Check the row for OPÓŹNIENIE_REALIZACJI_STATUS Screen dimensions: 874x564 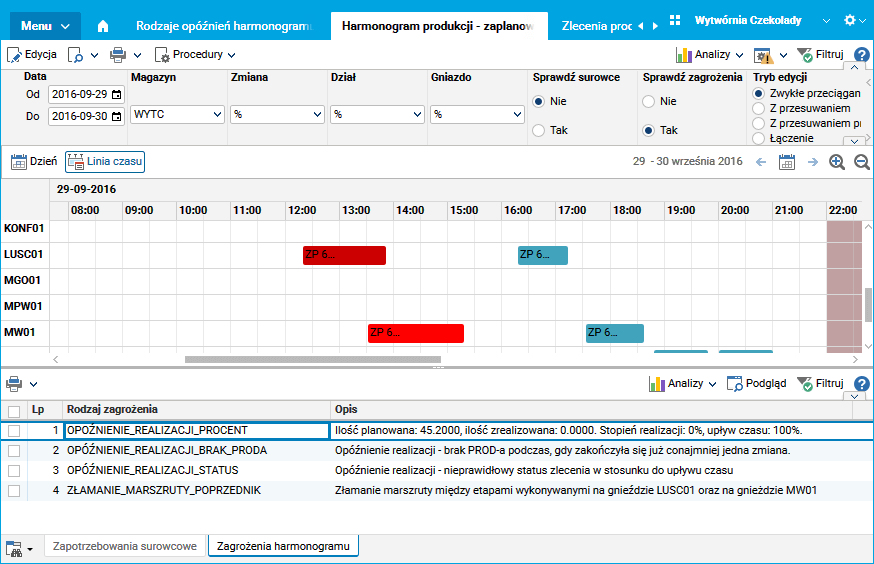[x=14, y=471]
